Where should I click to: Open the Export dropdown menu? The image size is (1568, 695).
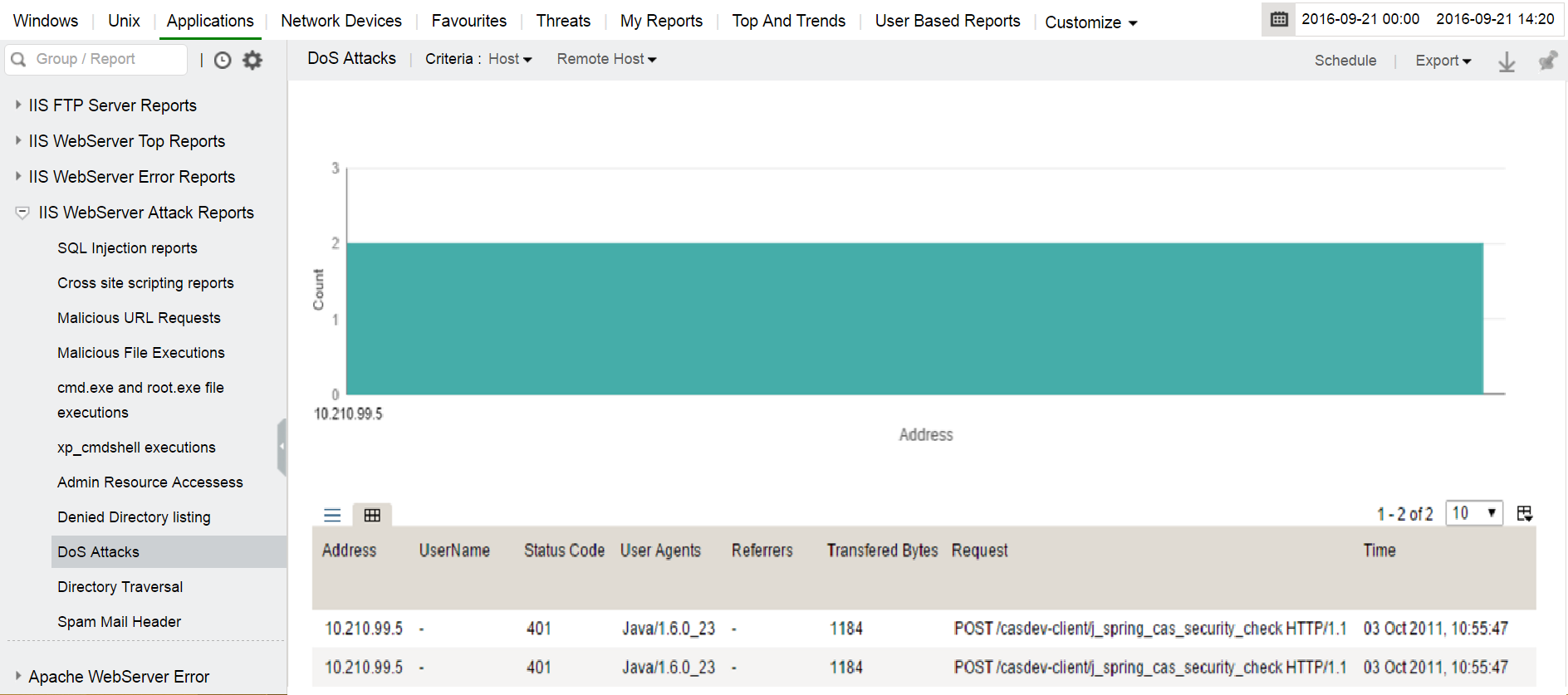[x=1443, y=61]
